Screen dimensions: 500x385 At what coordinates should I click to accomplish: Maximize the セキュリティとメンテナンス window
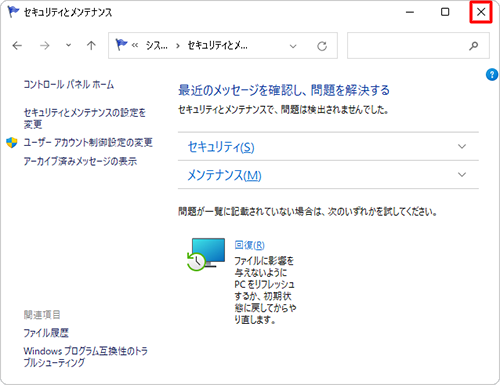445,12
